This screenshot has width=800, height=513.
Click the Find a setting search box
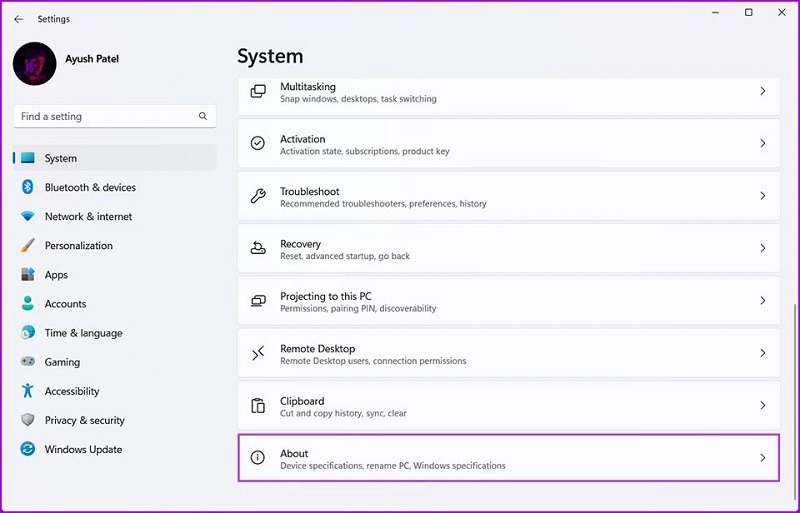[x=105, y=117]
